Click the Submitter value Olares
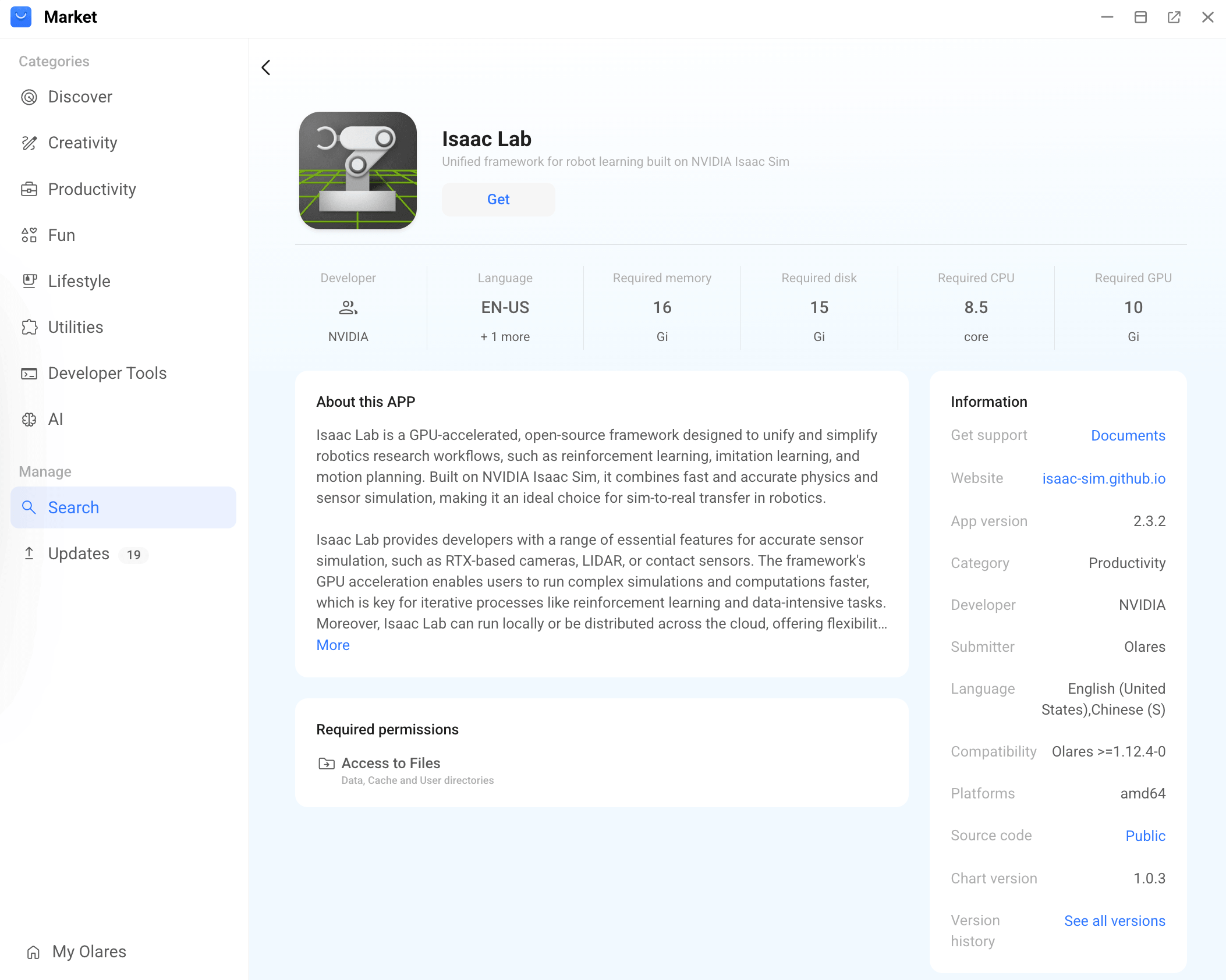The image size is (1226, 980). 1144,647
